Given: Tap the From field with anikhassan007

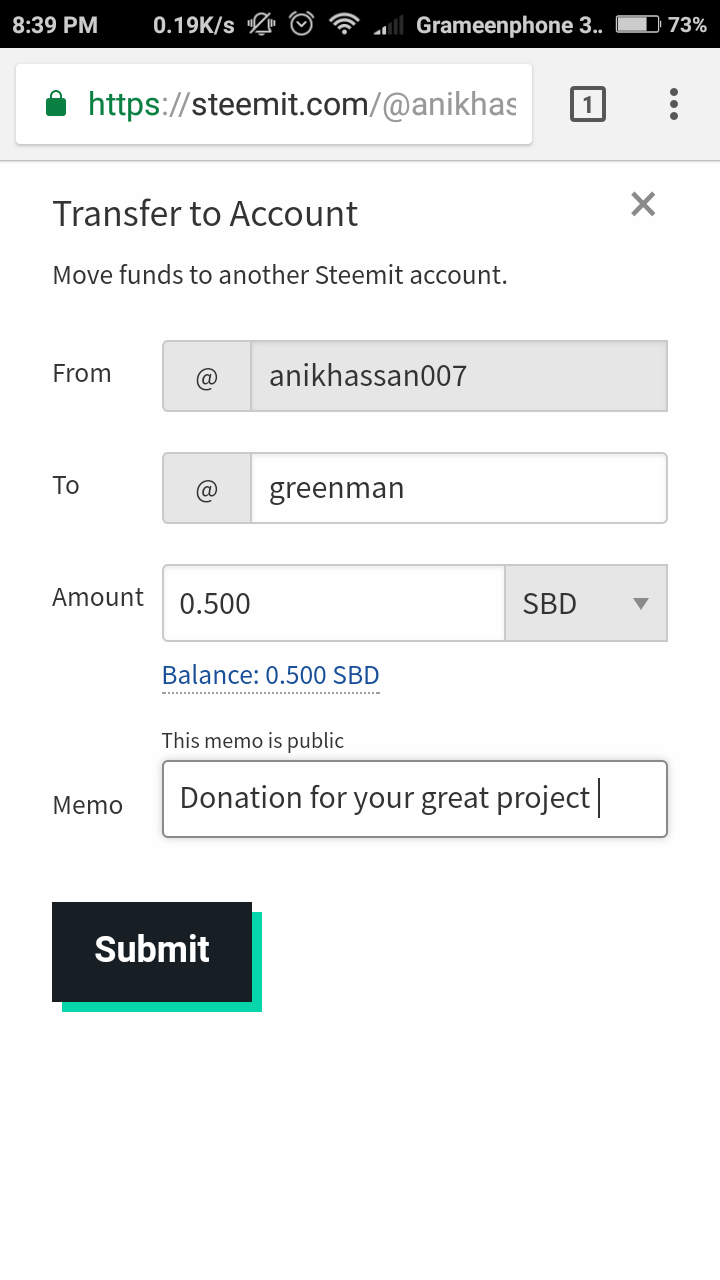Looking at the screenshot, I should 458,377.
